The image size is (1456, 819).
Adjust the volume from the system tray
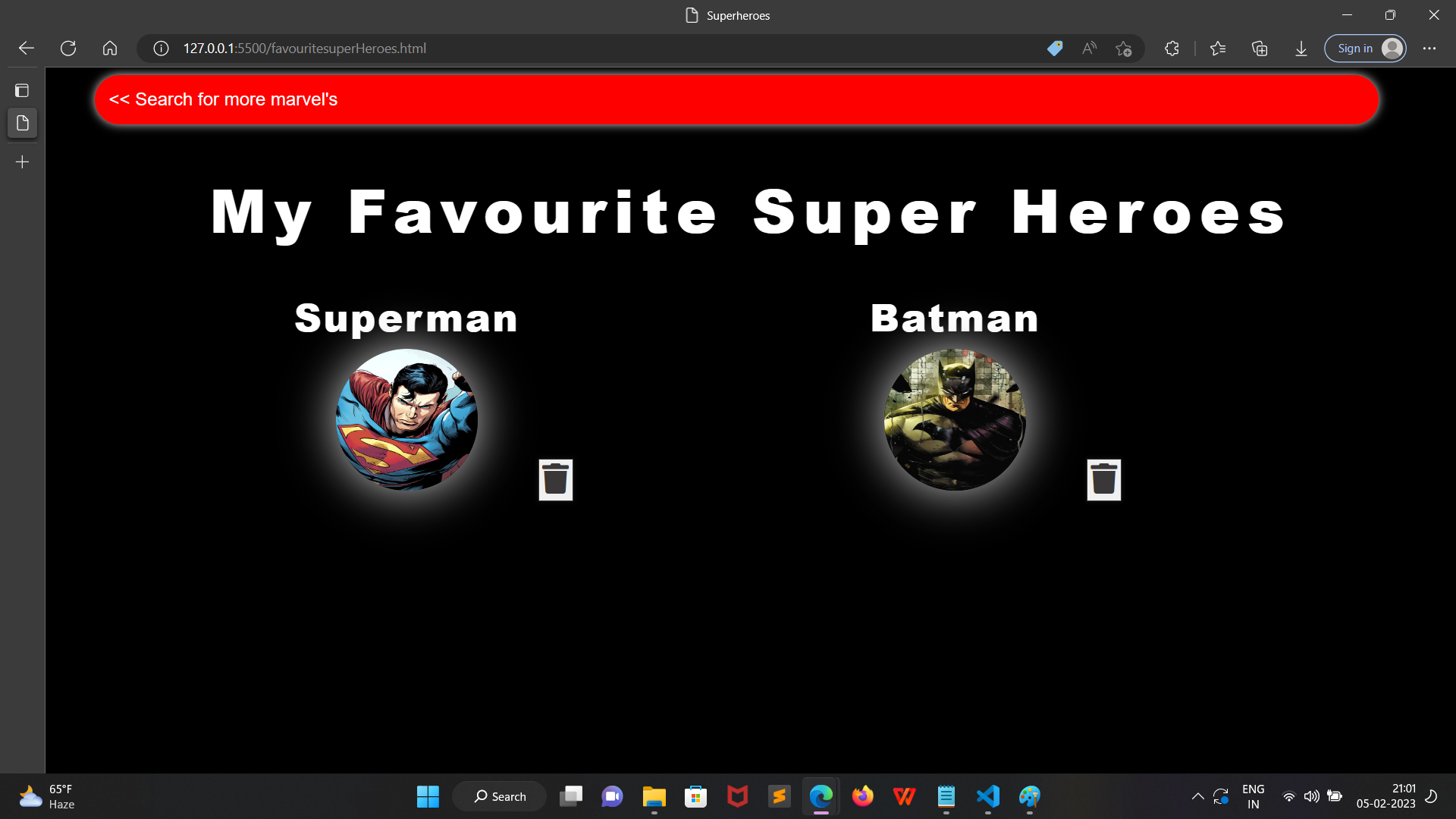[1312, 796]
